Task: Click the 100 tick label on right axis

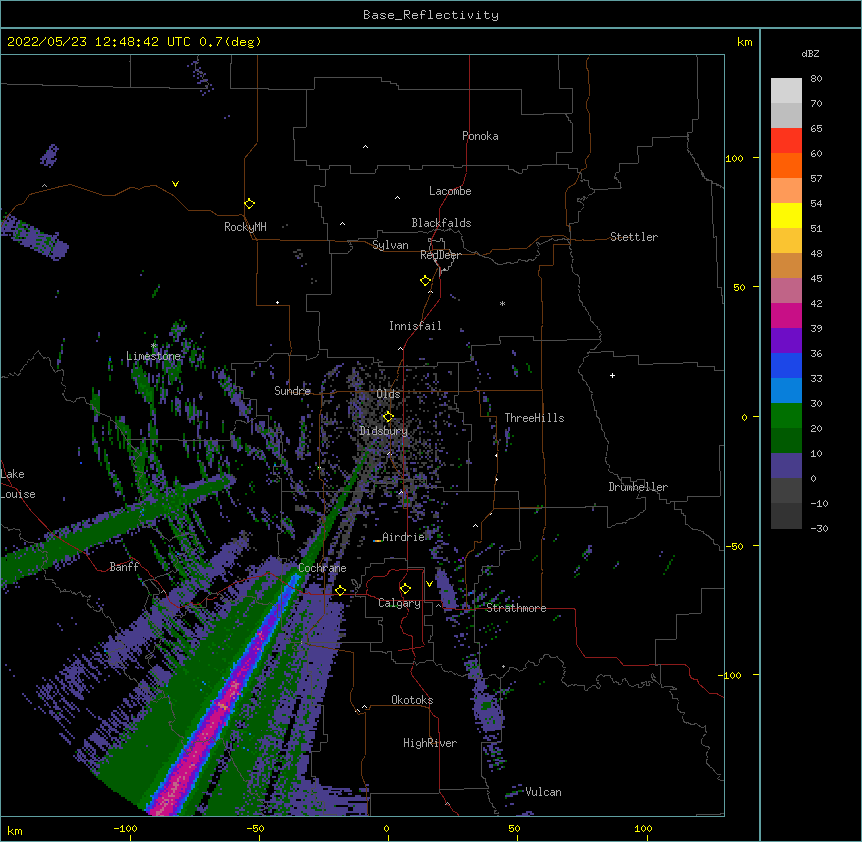Action: (734, 158)
